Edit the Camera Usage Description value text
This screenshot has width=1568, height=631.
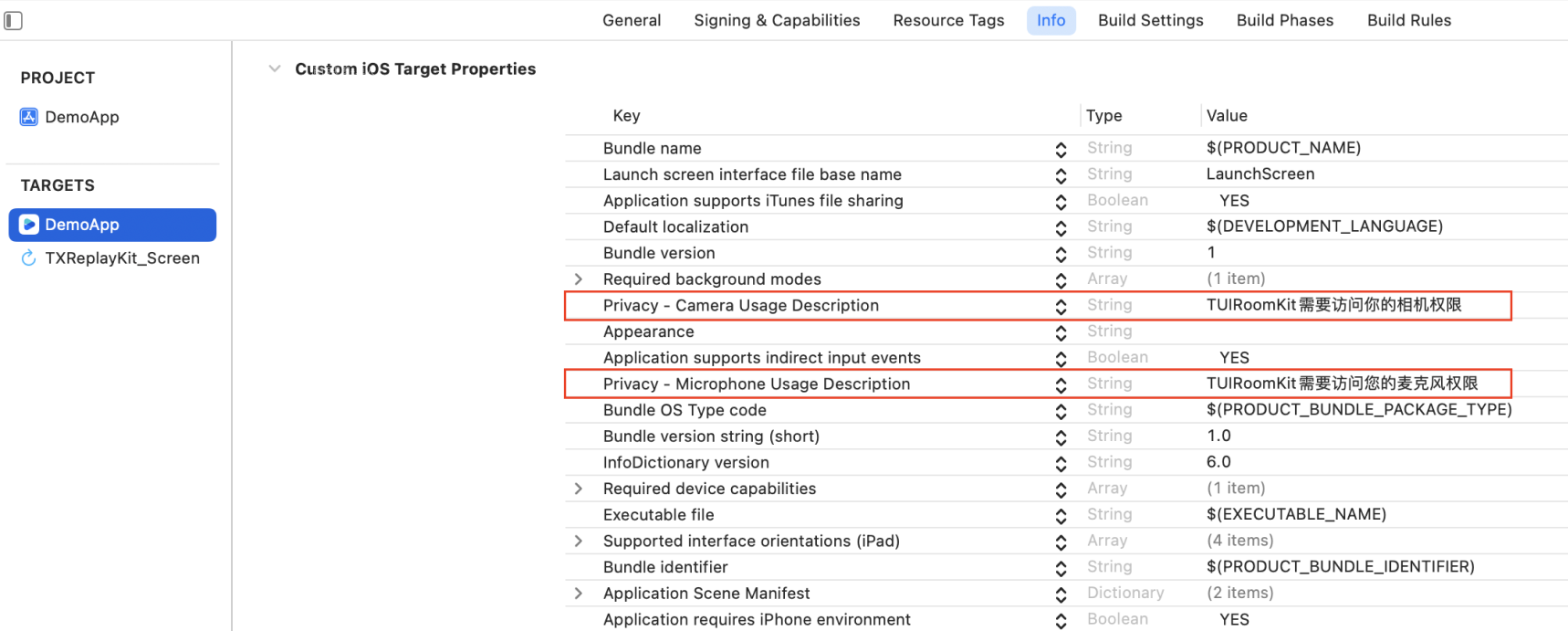tap(1333, 305)
